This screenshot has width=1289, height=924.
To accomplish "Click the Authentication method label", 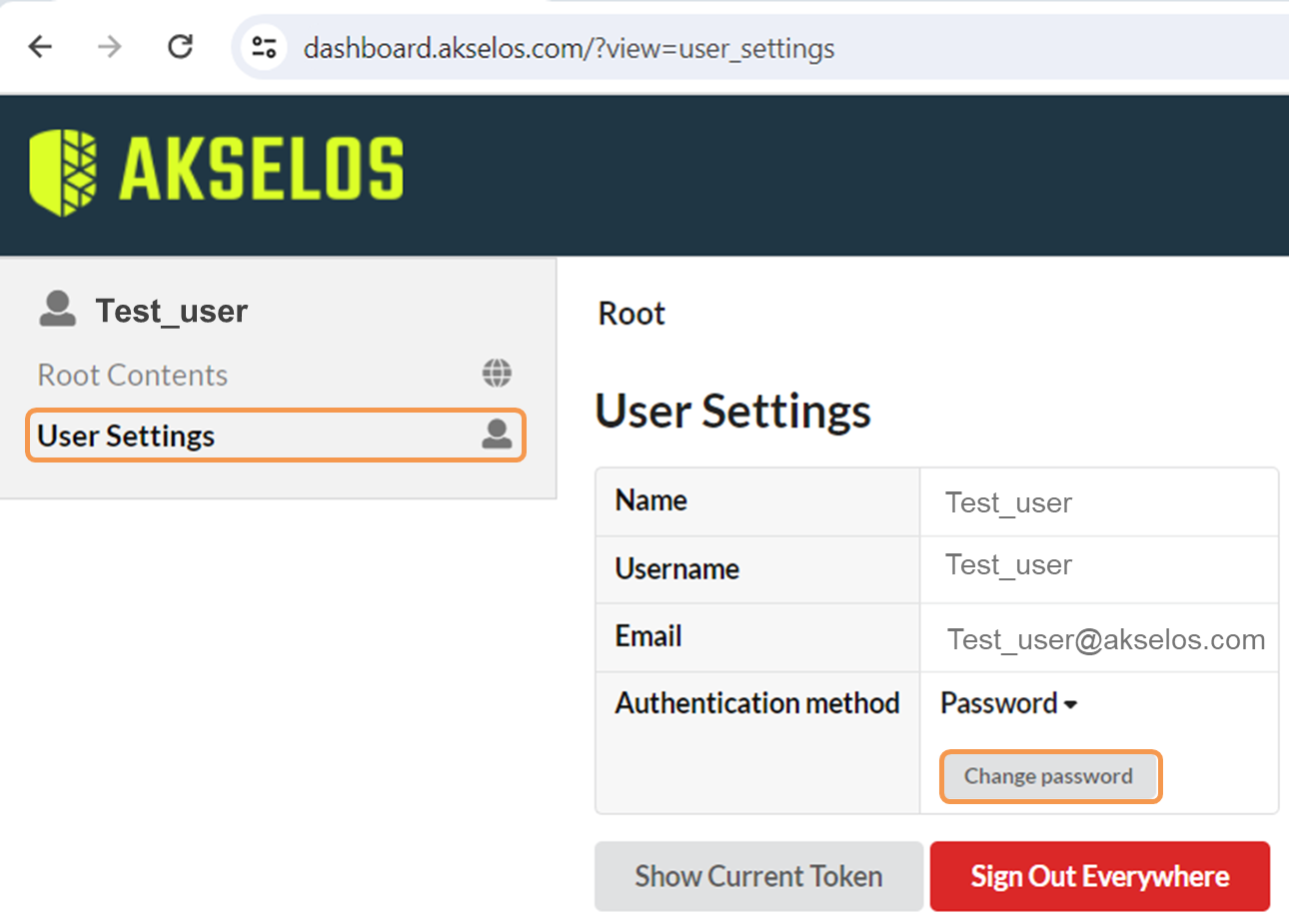I will point(757,703).
